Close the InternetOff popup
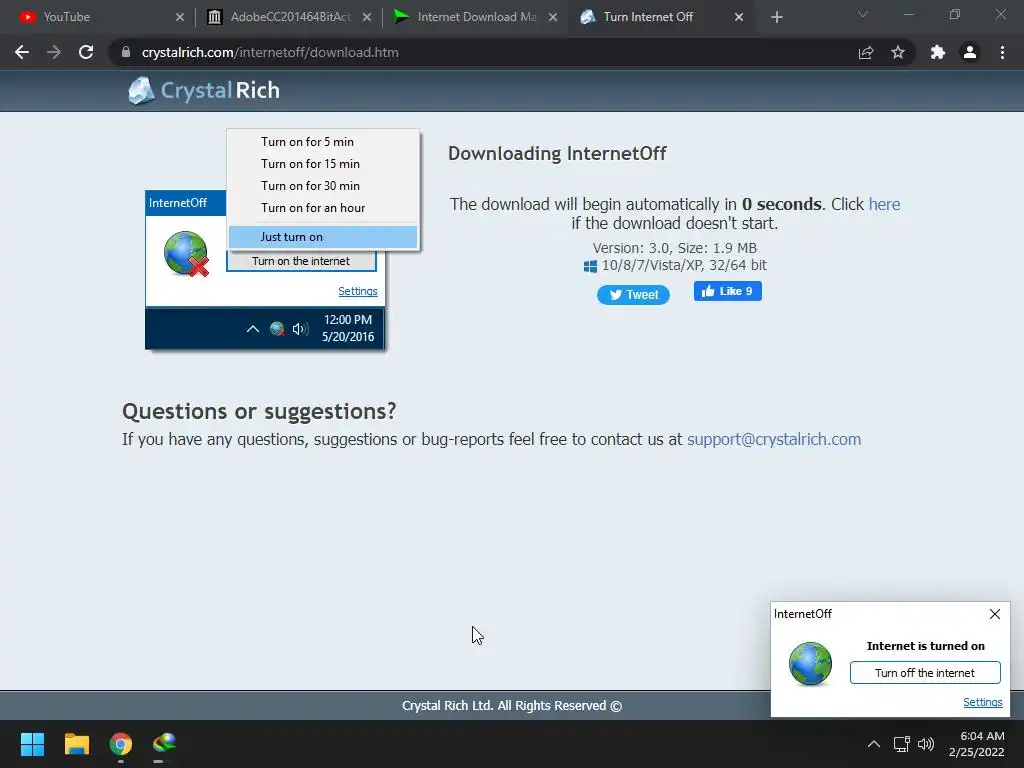Image resolution: width=1024 pixels, height=768 pixels. (x=995, y=614)
